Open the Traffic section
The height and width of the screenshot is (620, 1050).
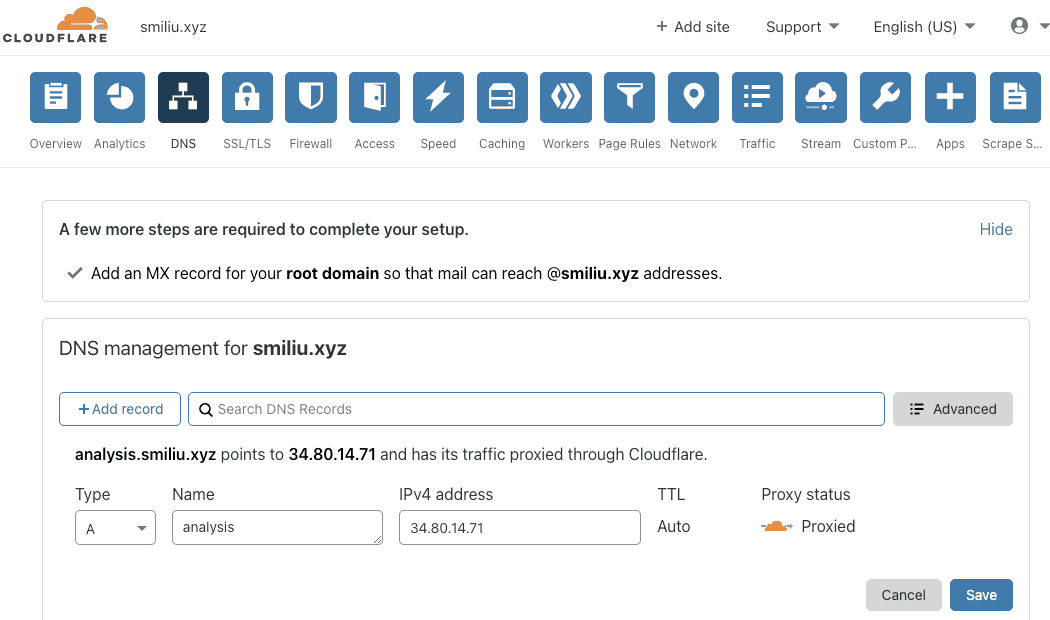757,98
